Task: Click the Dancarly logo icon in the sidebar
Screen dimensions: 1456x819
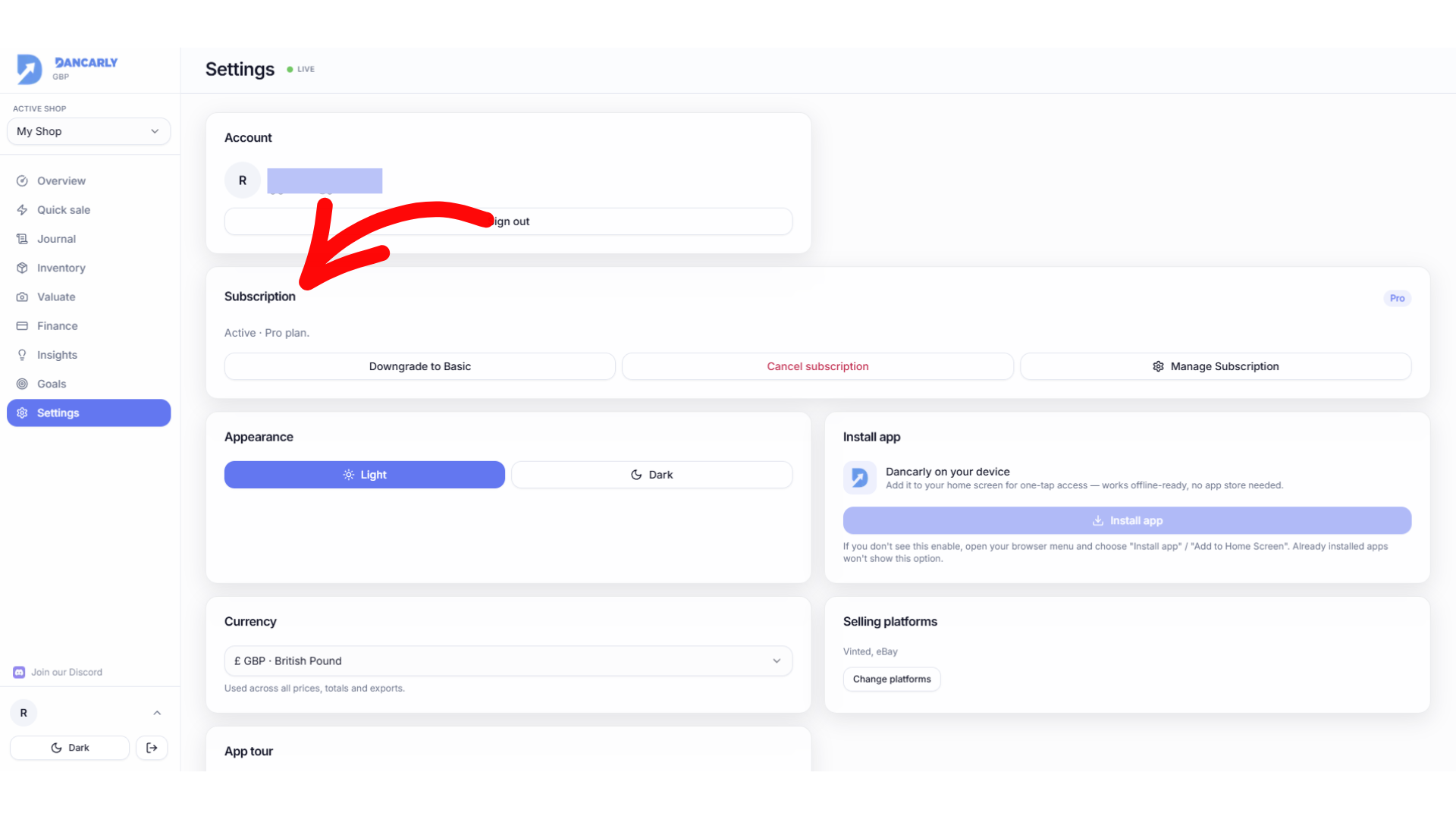Action: click(x=30, y=69)
